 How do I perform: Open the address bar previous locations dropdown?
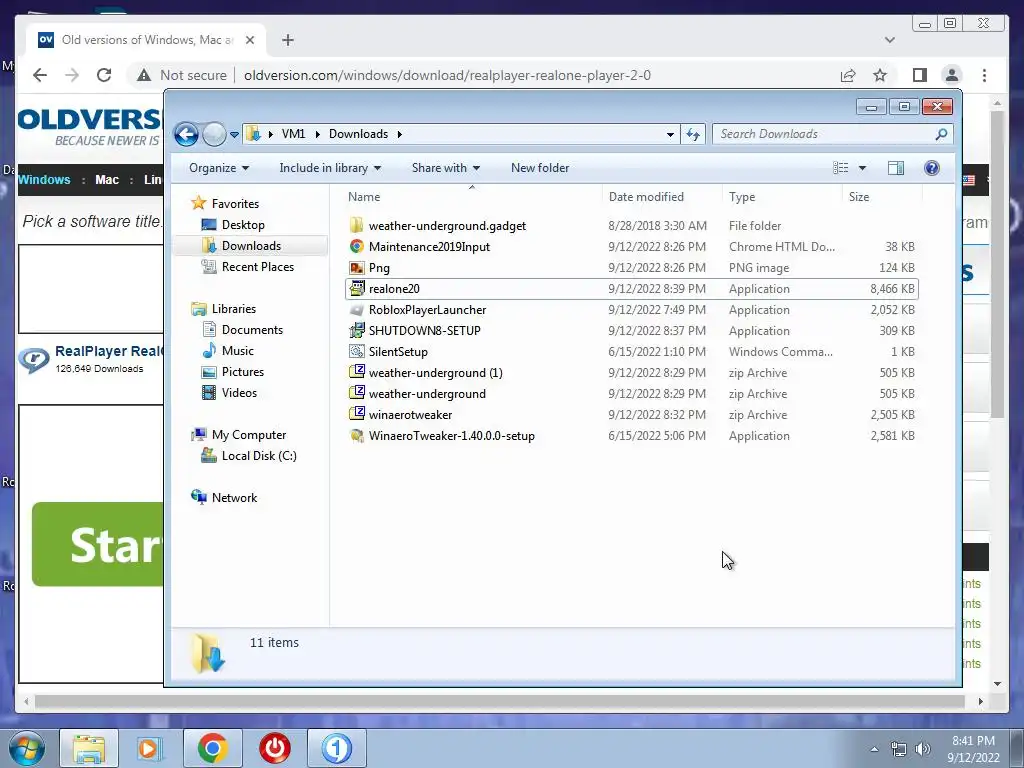(x=670, y=135)
